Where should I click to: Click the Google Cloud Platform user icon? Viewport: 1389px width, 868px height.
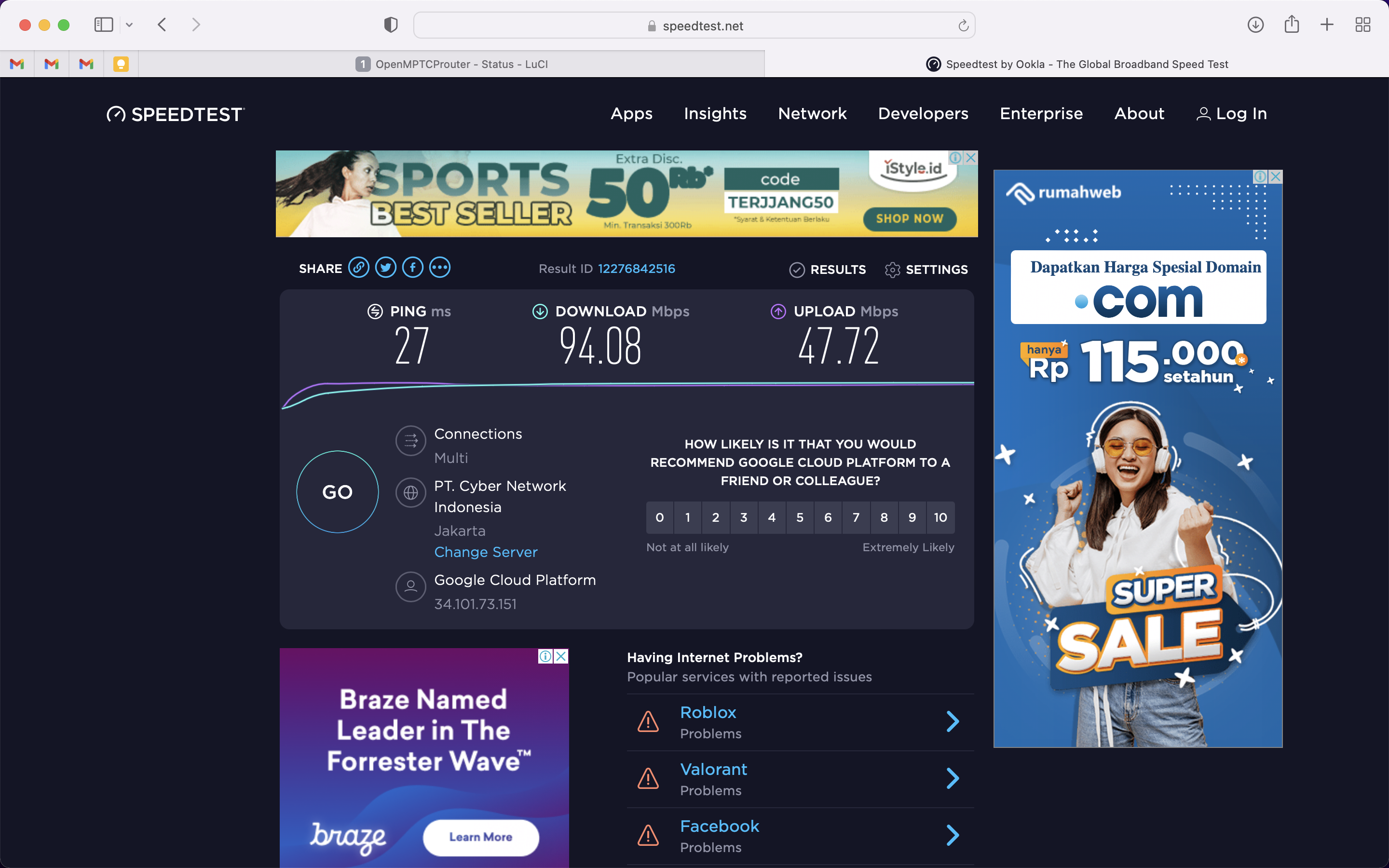(x=410, y=586)
